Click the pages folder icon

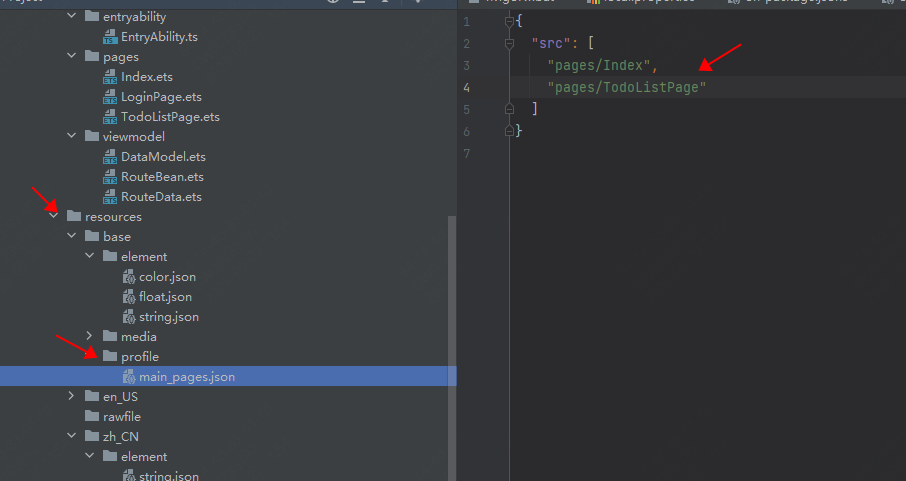(92, 56)
